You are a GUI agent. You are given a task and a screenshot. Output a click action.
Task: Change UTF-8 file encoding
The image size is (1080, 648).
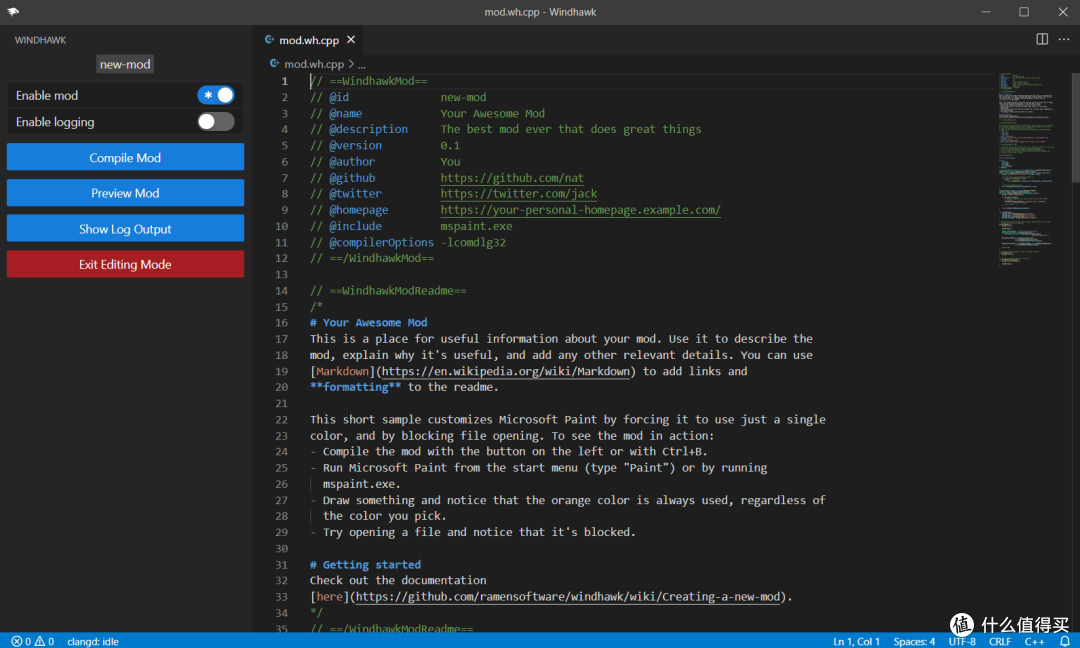pyautogui.click(x=961, y=641)
